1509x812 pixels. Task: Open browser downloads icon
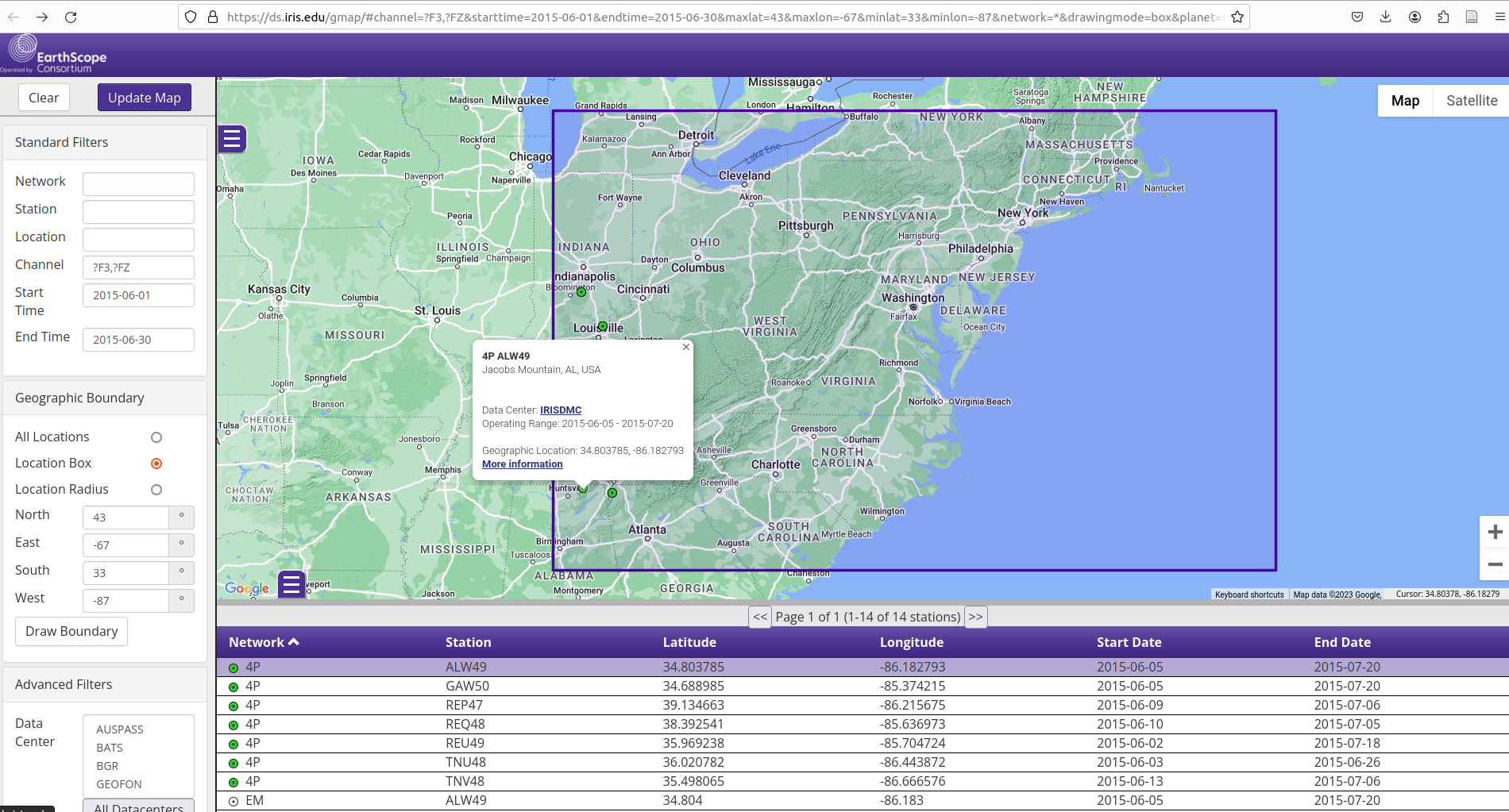click(x=1386, y=17)
